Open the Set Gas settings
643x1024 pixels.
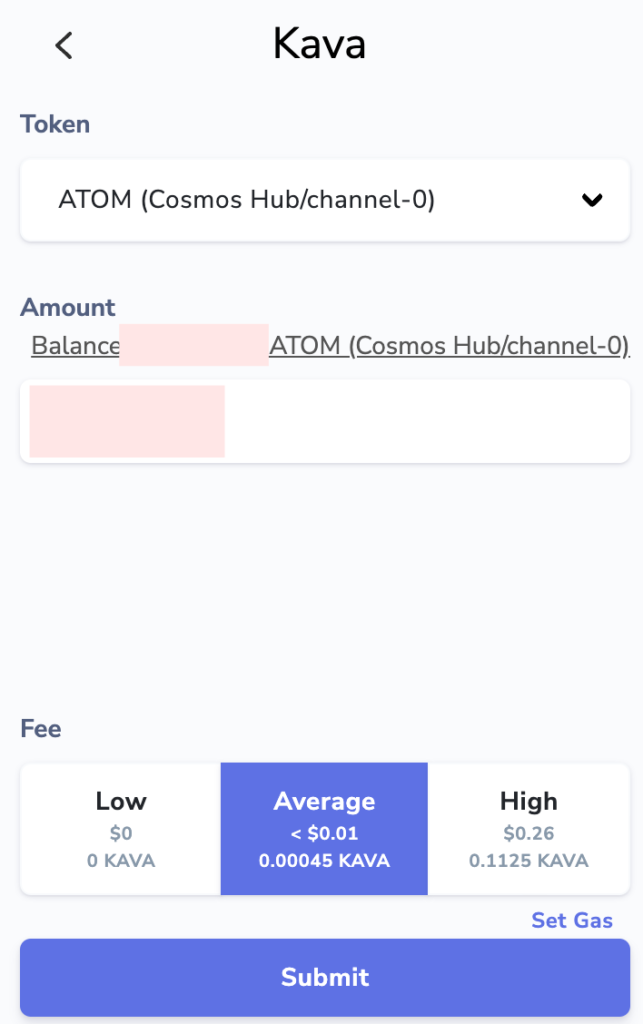click(x=571, y=920)
